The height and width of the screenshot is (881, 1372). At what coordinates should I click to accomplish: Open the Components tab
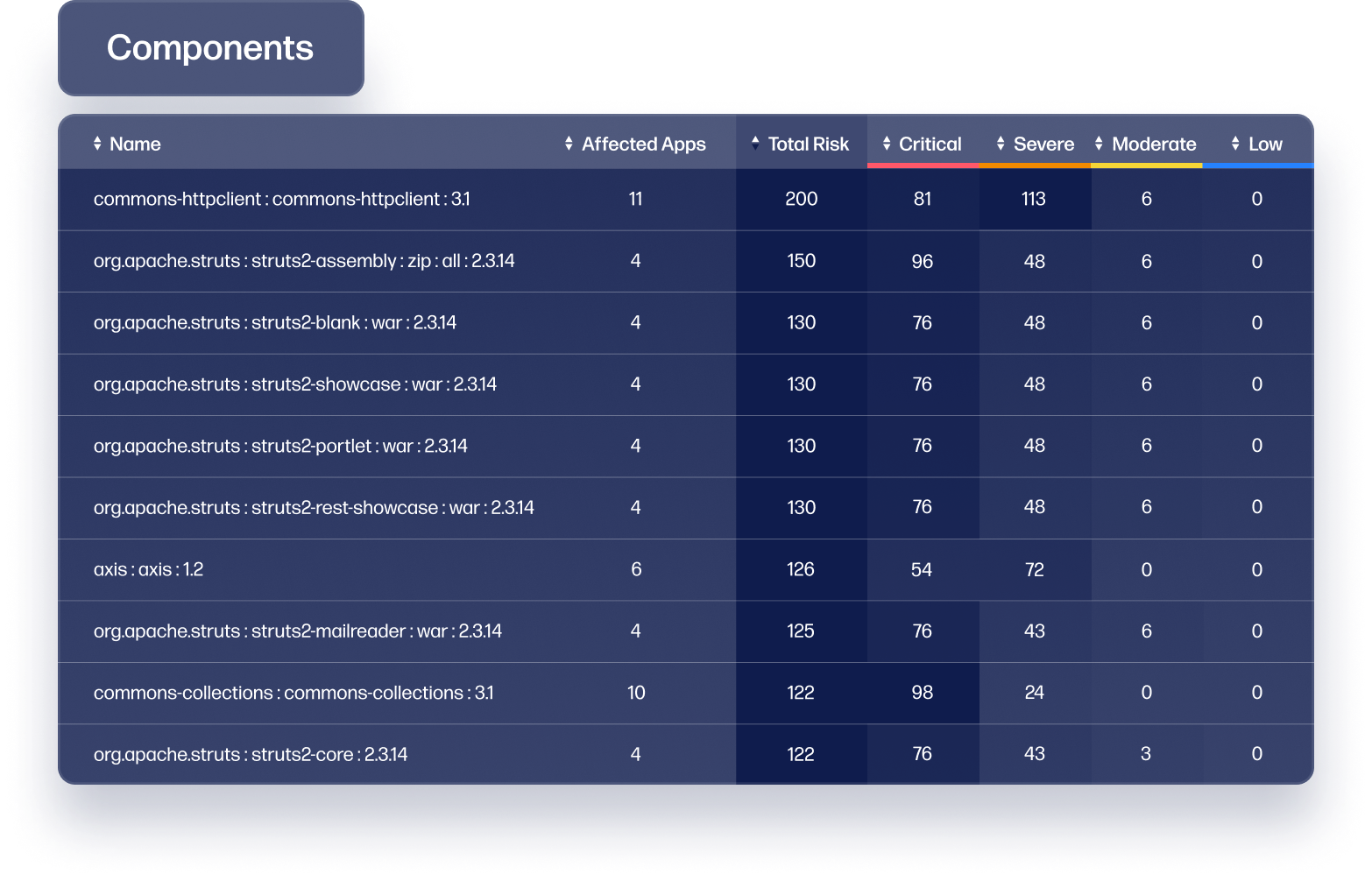[210, 48]
